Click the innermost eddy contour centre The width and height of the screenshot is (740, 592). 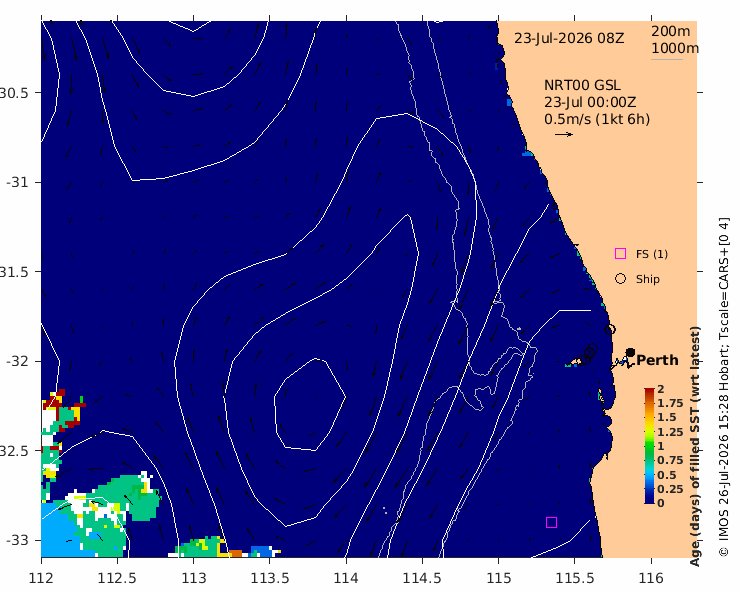click(x=310, y=404)
